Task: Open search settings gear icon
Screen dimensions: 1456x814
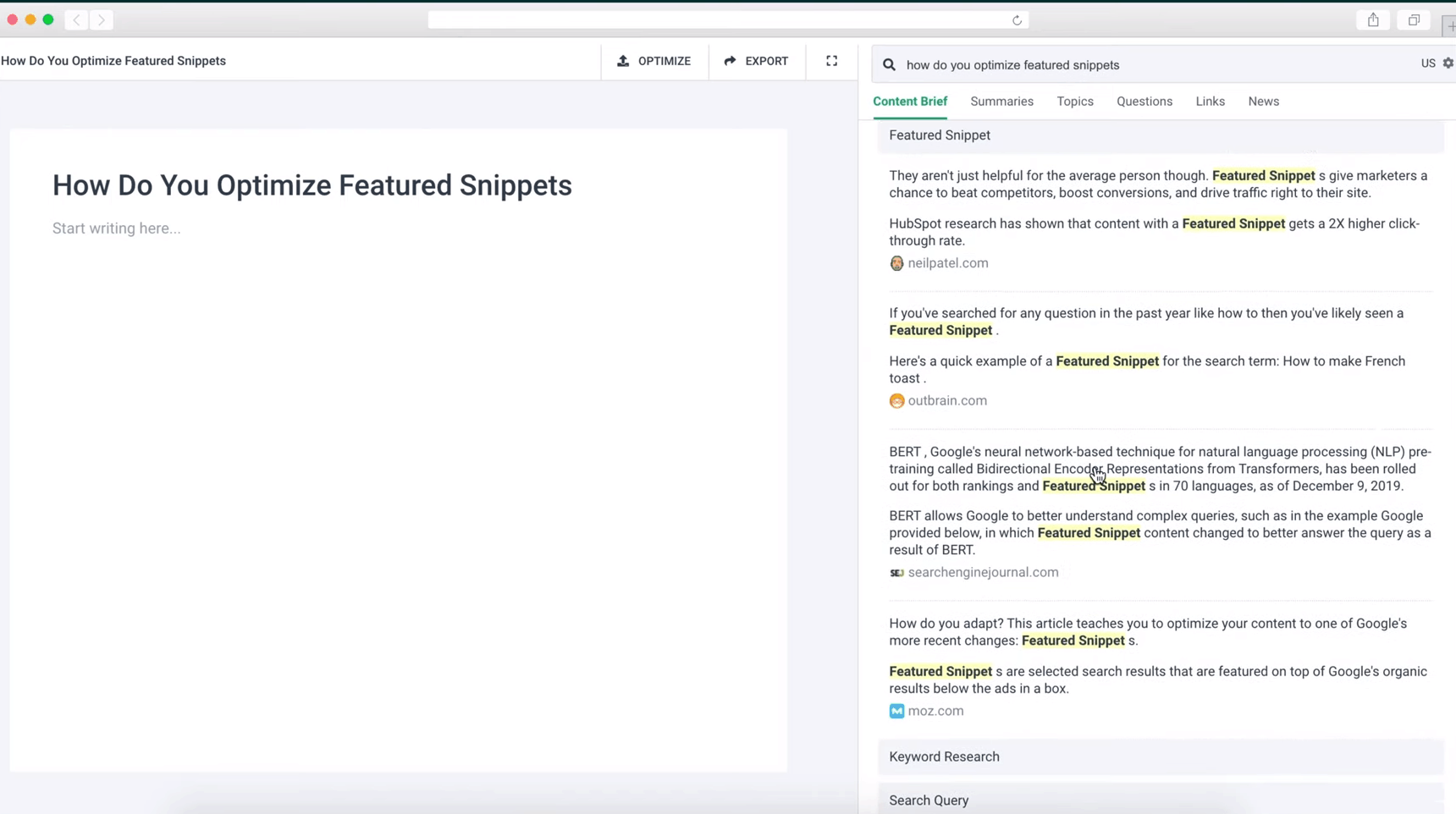Action: click(1448, 63)
